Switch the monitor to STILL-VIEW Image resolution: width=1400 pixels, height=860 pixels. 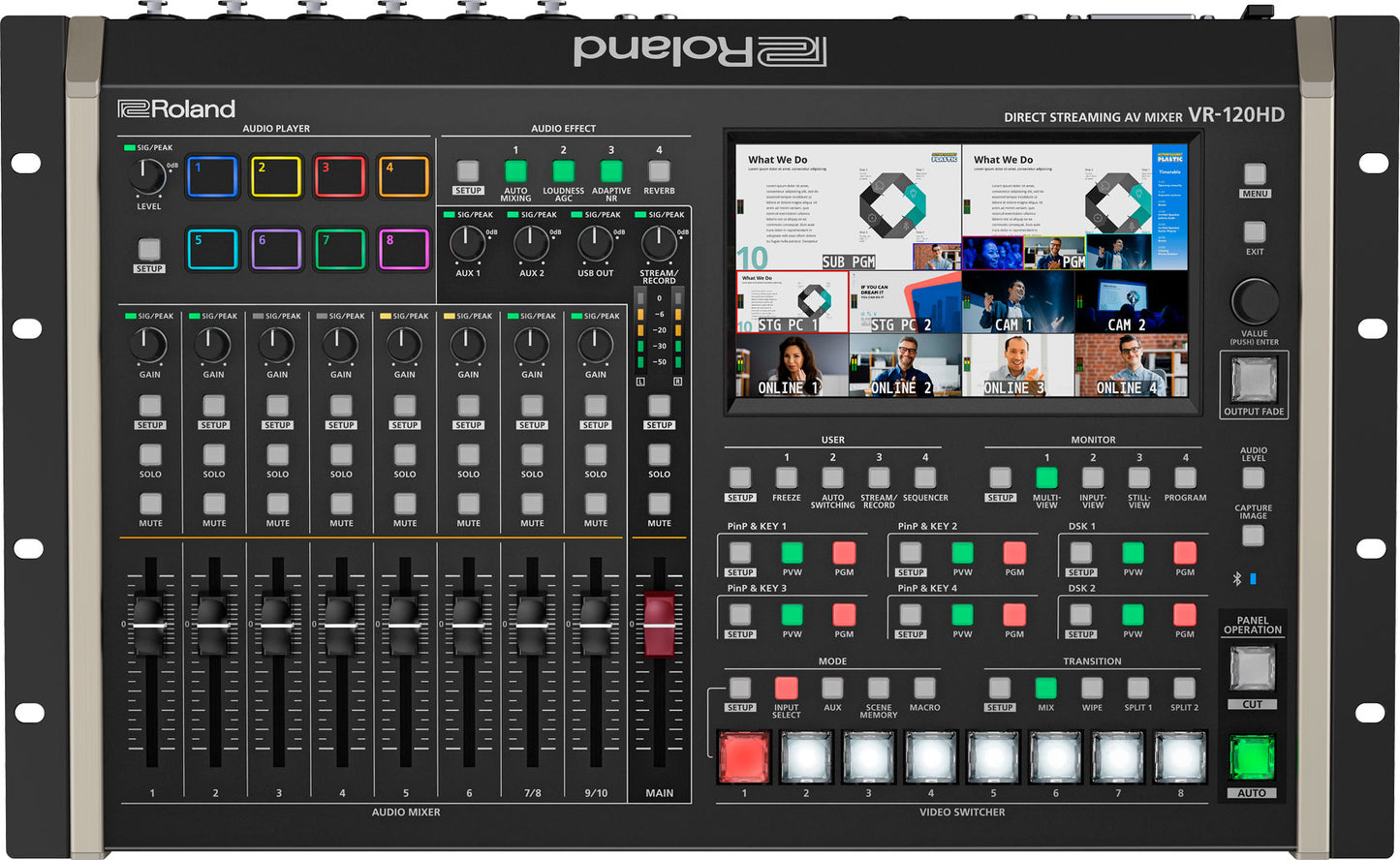[1138, 476]
